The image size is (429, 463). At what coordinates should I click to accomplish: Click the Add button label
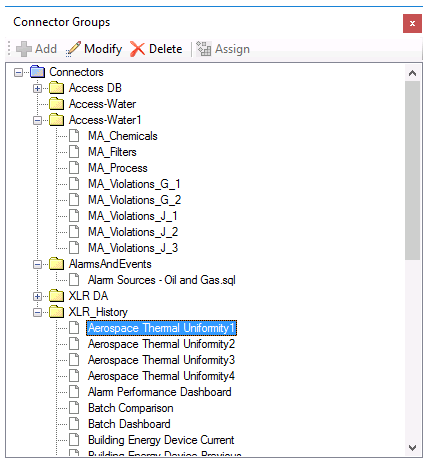(46, 49)
